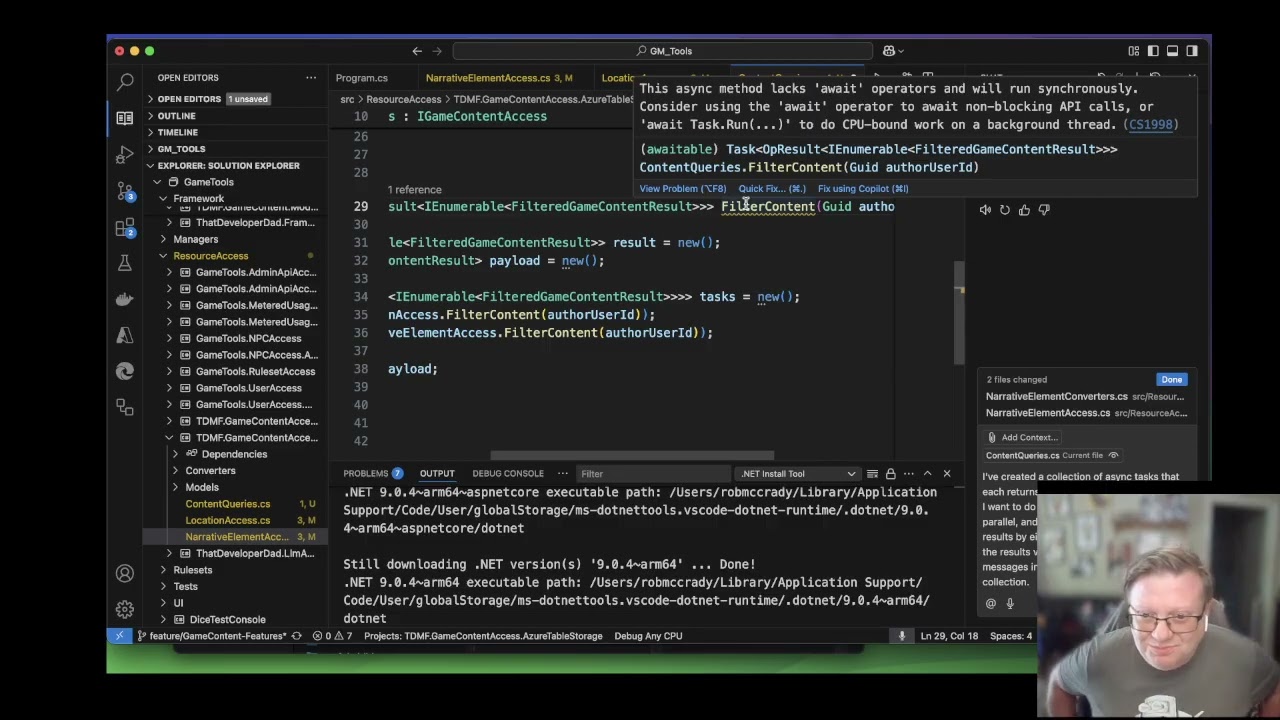Click the editor horizontal scrollbar
The width and height of the screenshot is (1280, 720).
632,456
